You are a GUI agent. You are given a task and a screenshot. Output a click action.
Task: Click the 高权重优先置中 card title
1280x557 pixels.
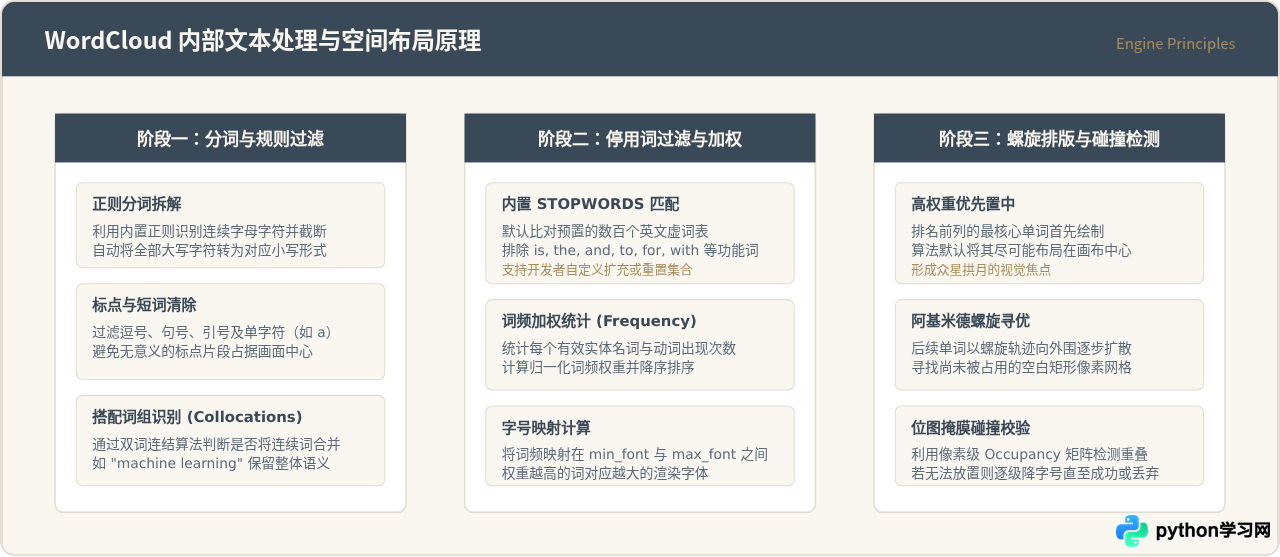point(962,204)
